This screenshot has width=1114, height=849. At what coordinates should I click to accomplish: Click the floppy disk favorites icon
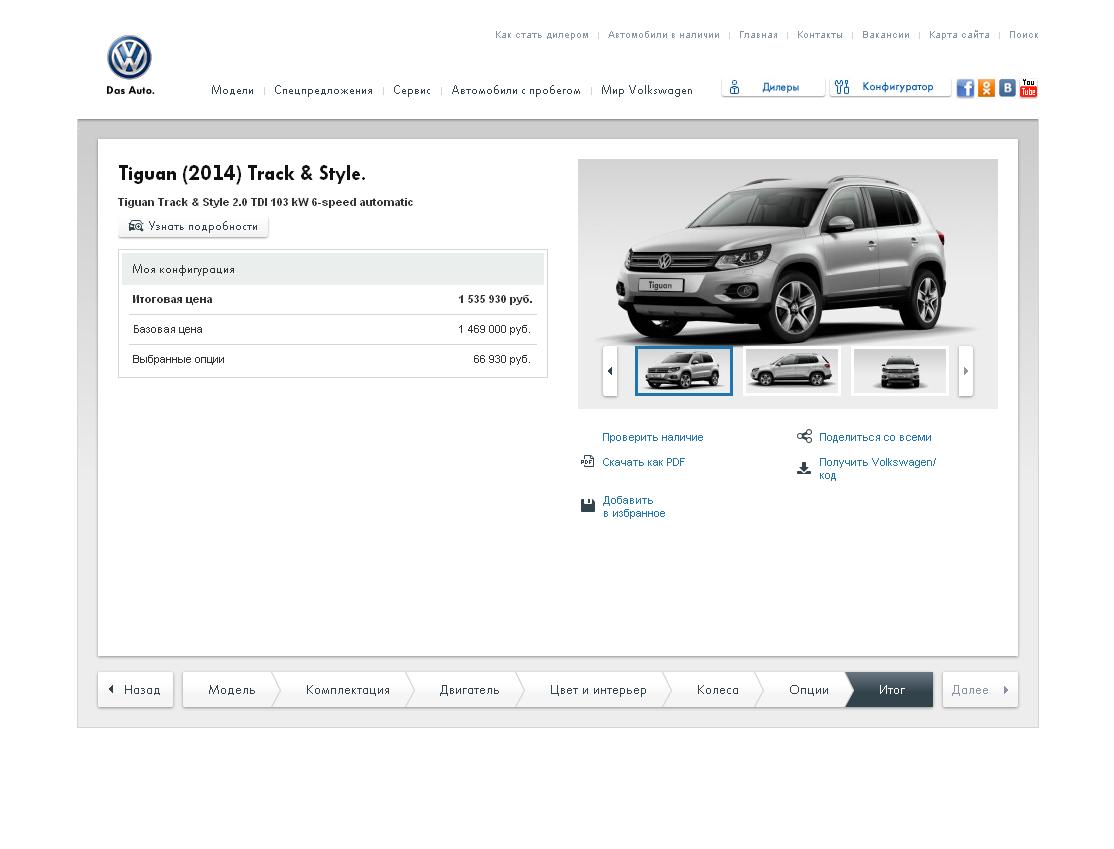[588, 506]
